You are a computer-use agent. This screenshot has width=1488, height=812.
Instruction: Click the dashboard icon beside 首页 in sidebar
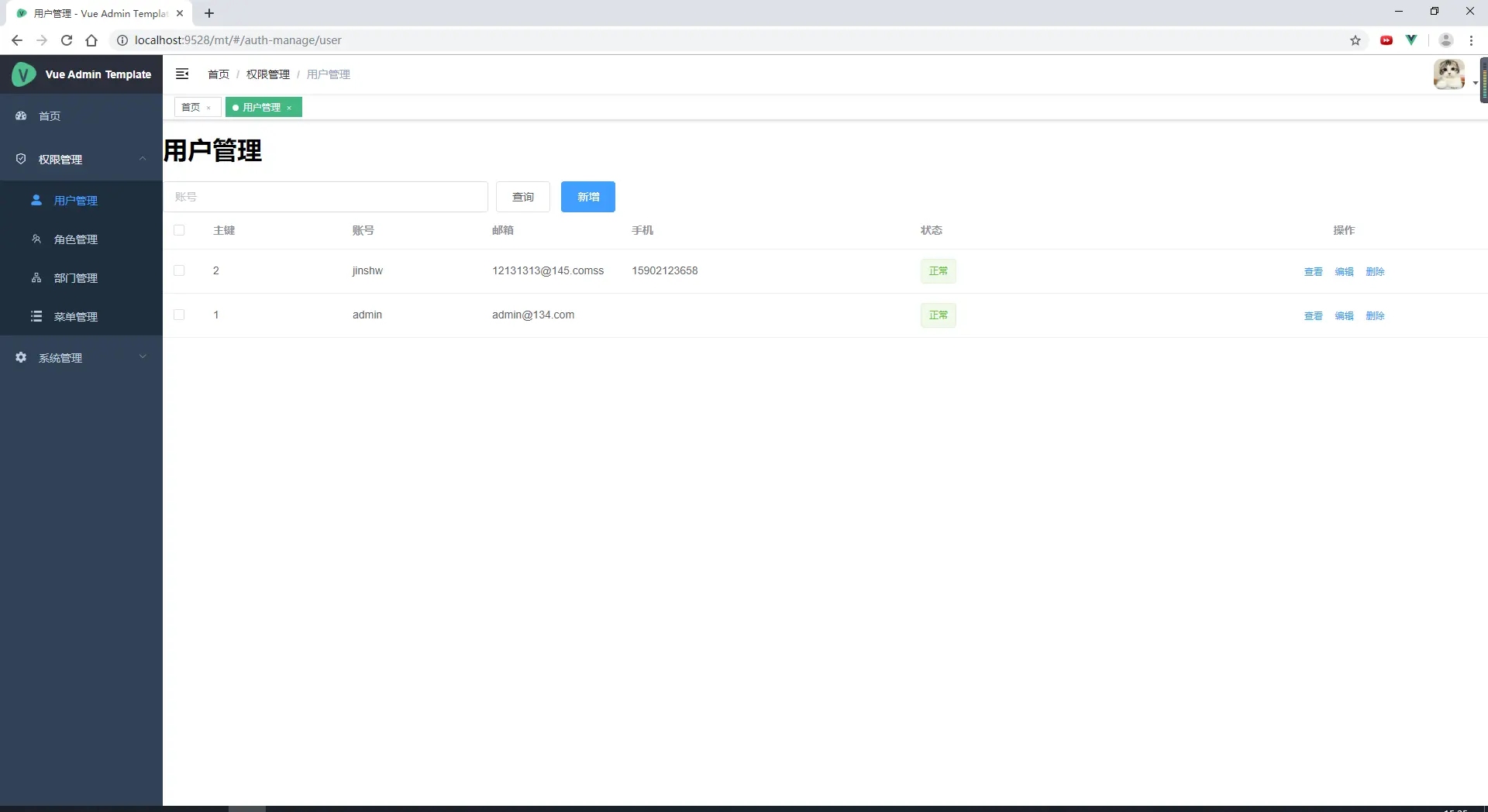(x=21, y=115)
